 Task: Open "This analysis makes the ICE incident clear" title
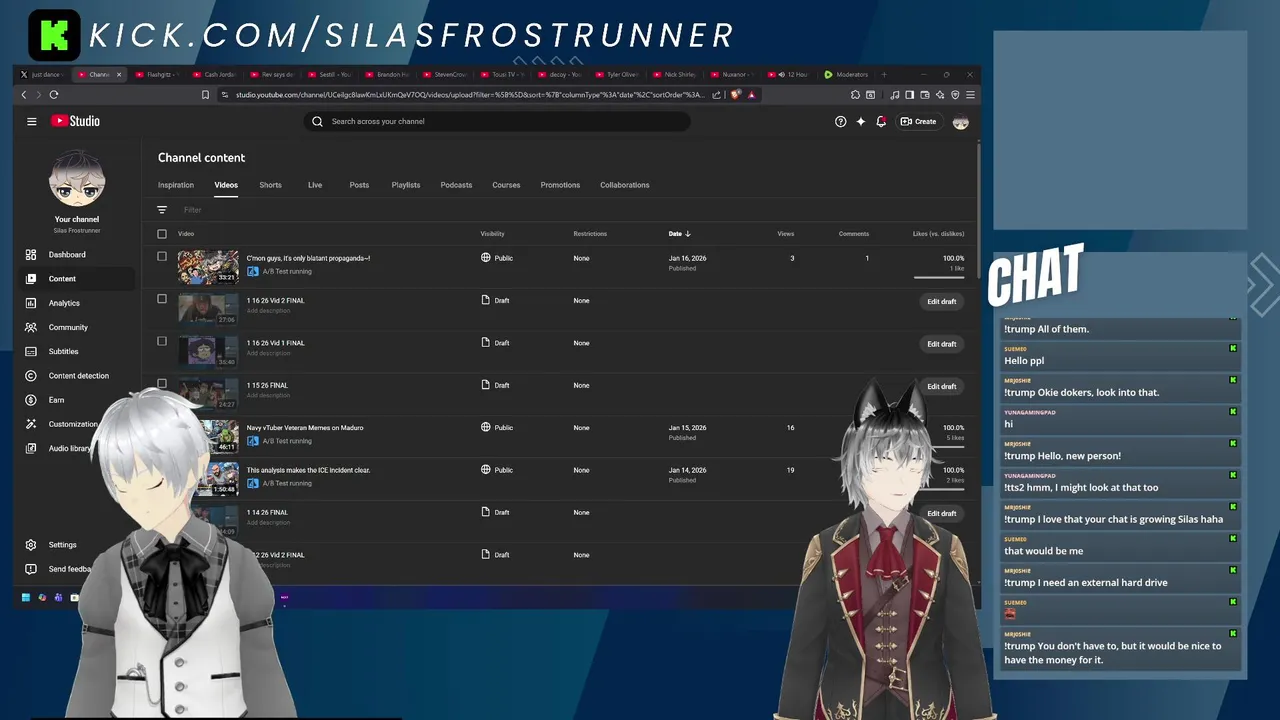point(308,470)
